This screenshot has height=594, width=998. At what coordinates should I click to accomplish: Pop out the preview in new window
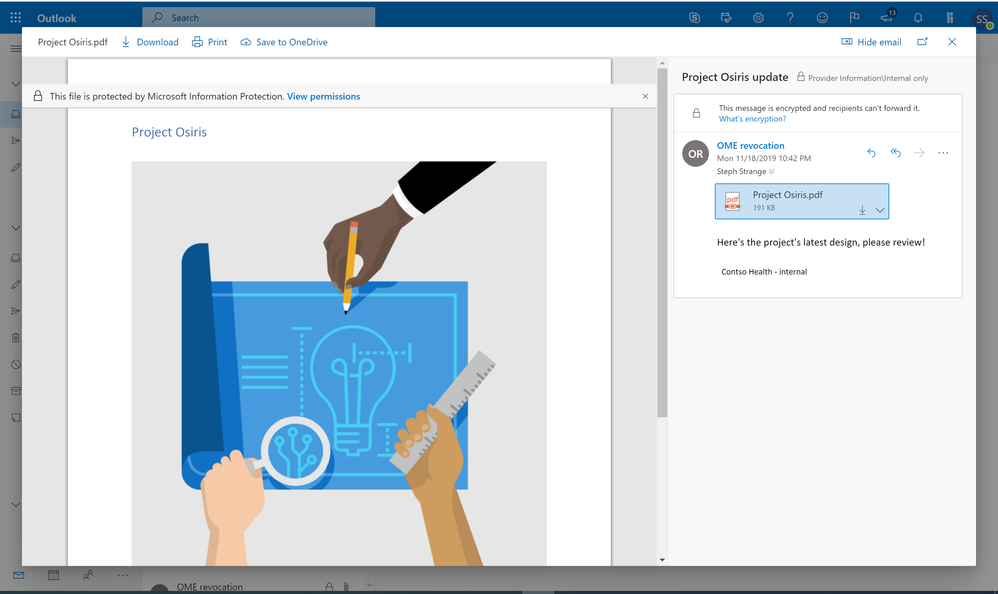[x=922, y=42]
